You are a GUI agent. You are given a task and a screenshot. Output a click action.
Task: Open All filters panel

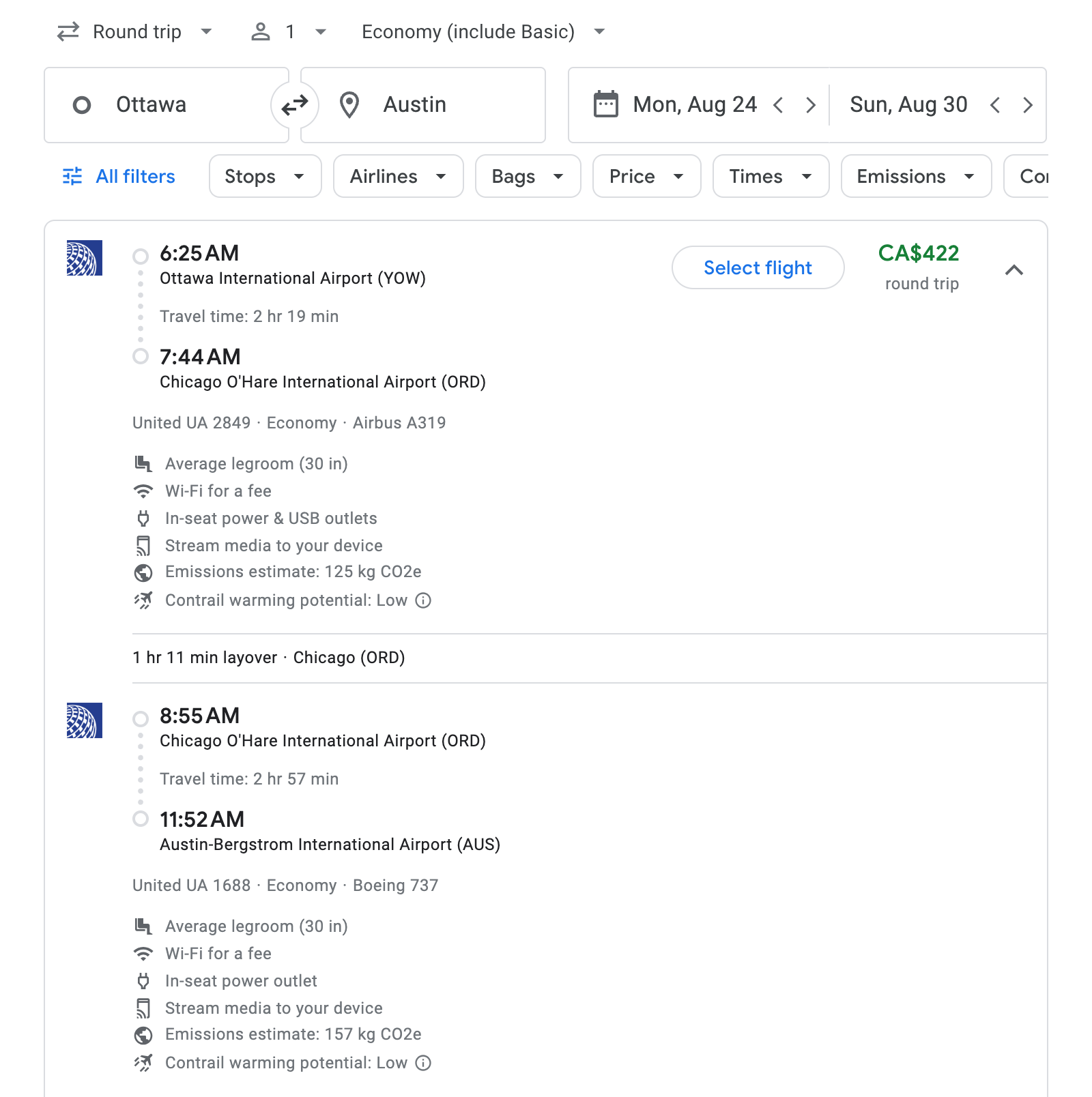click(x=119, y=177)
